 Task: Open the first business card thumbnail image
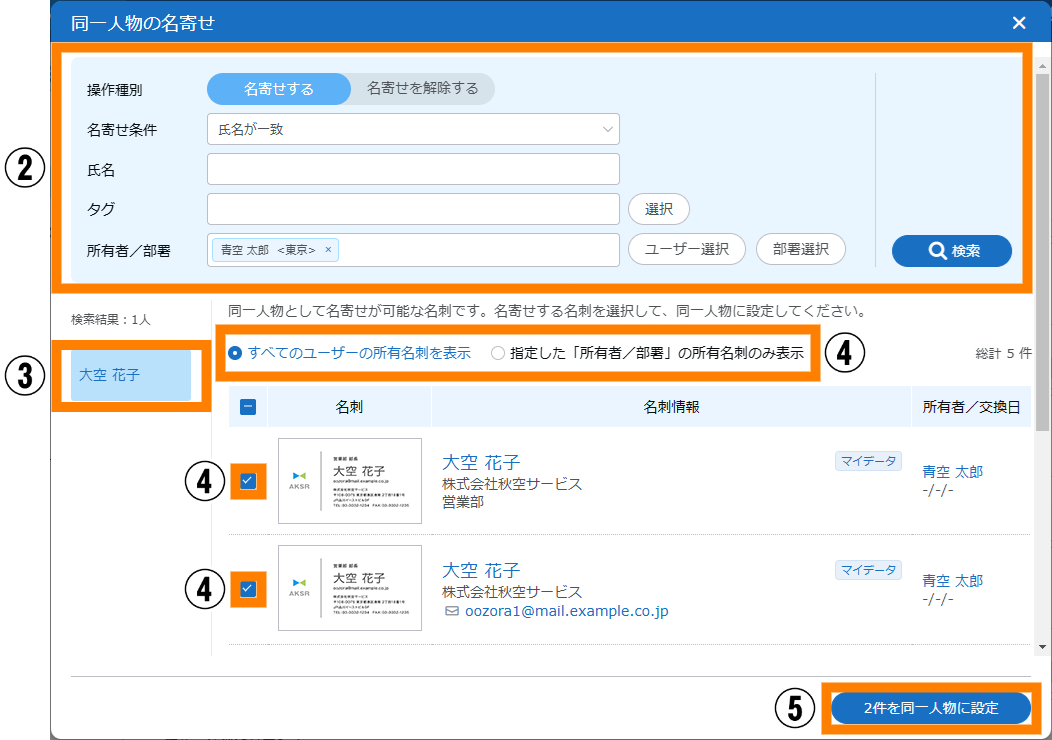[x=350, y=481]
